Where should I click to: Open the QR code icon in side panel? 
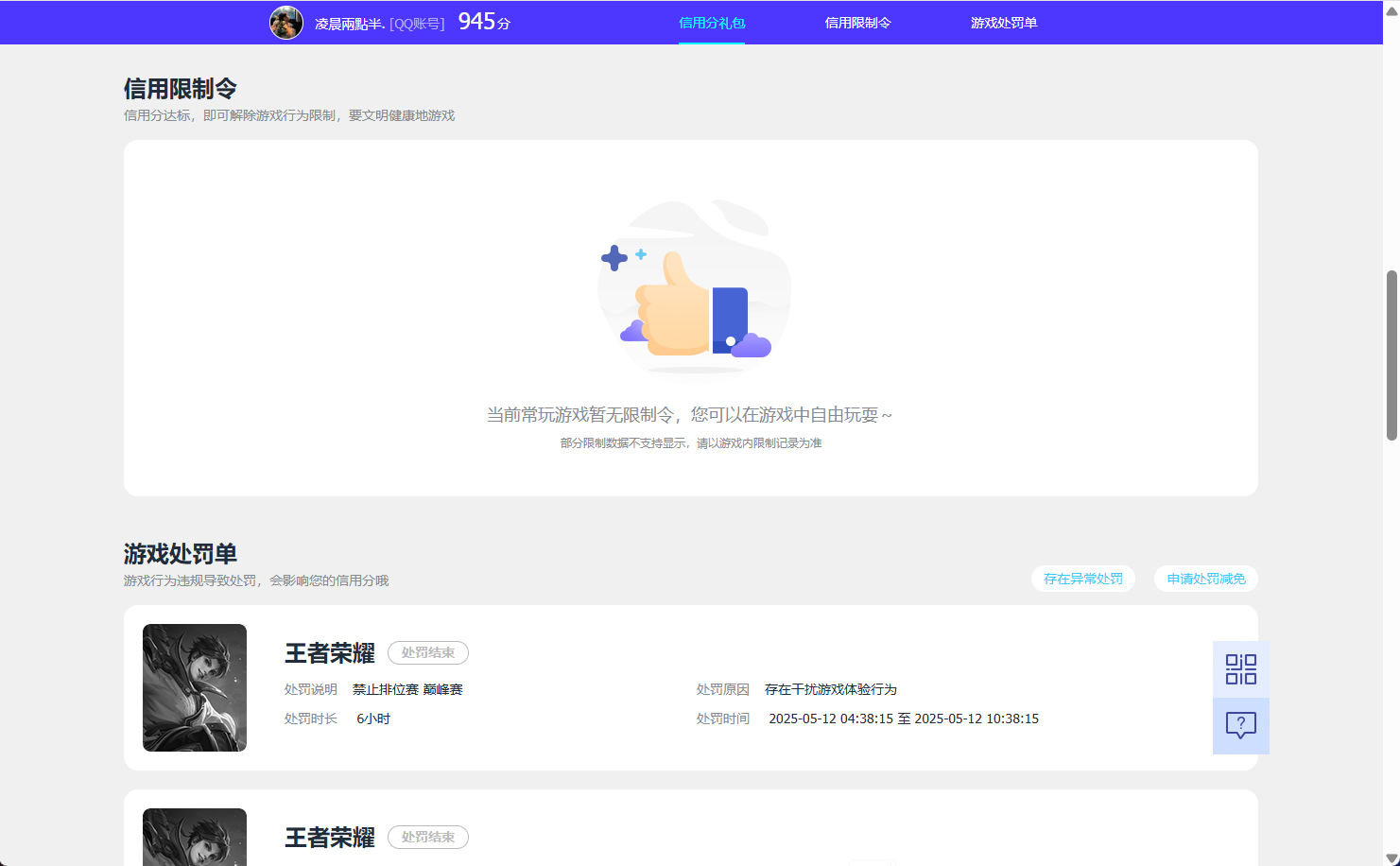click(1240, 669)
